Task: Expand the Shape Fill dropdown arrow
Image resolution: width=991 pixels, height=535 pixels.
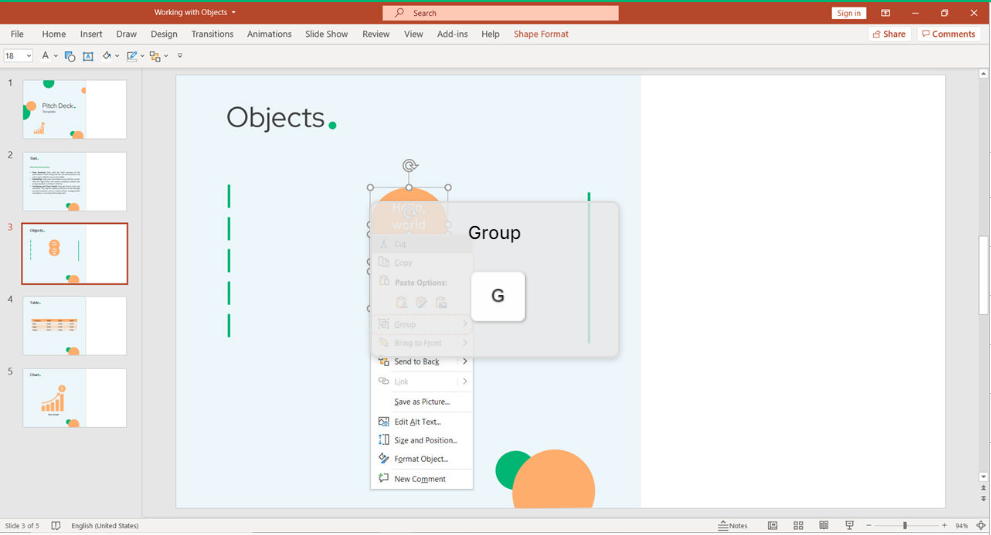Action: (x=117, y=56)
